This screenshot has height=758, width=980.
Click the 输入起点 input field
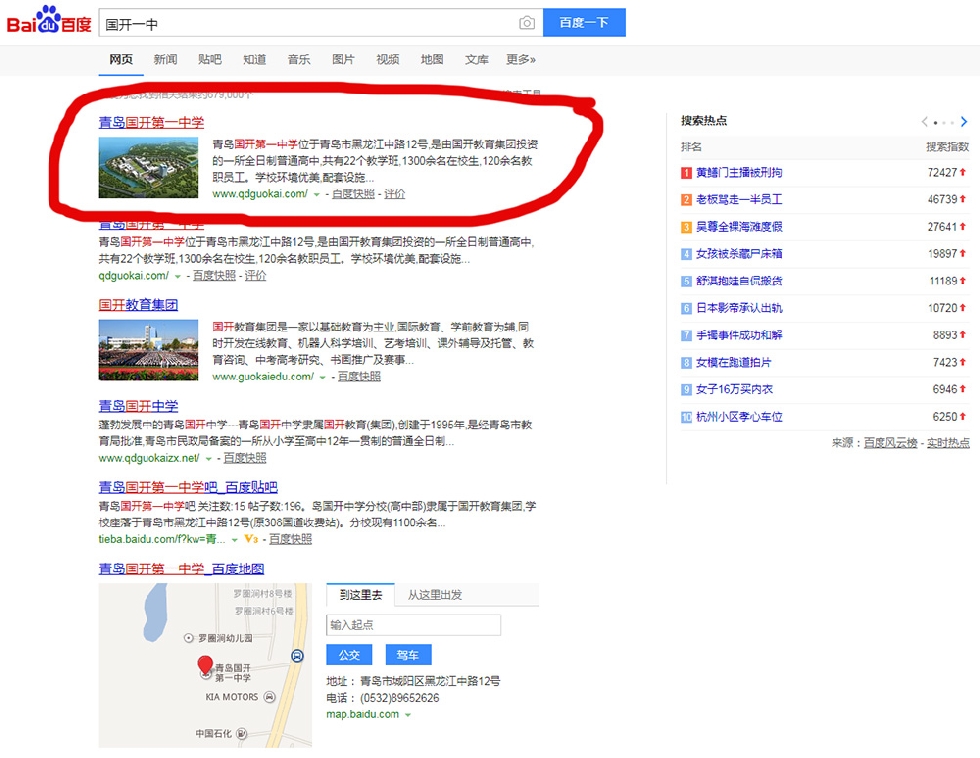pos(413,625)
